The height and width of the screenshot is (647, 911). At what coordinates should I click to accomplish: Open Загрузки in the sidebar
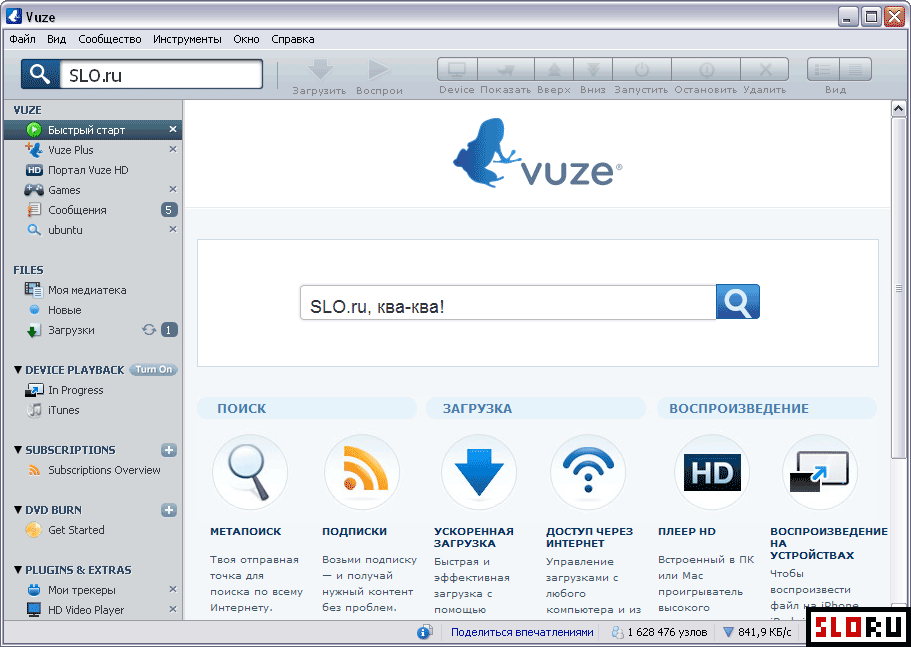[x=93, y=330]
